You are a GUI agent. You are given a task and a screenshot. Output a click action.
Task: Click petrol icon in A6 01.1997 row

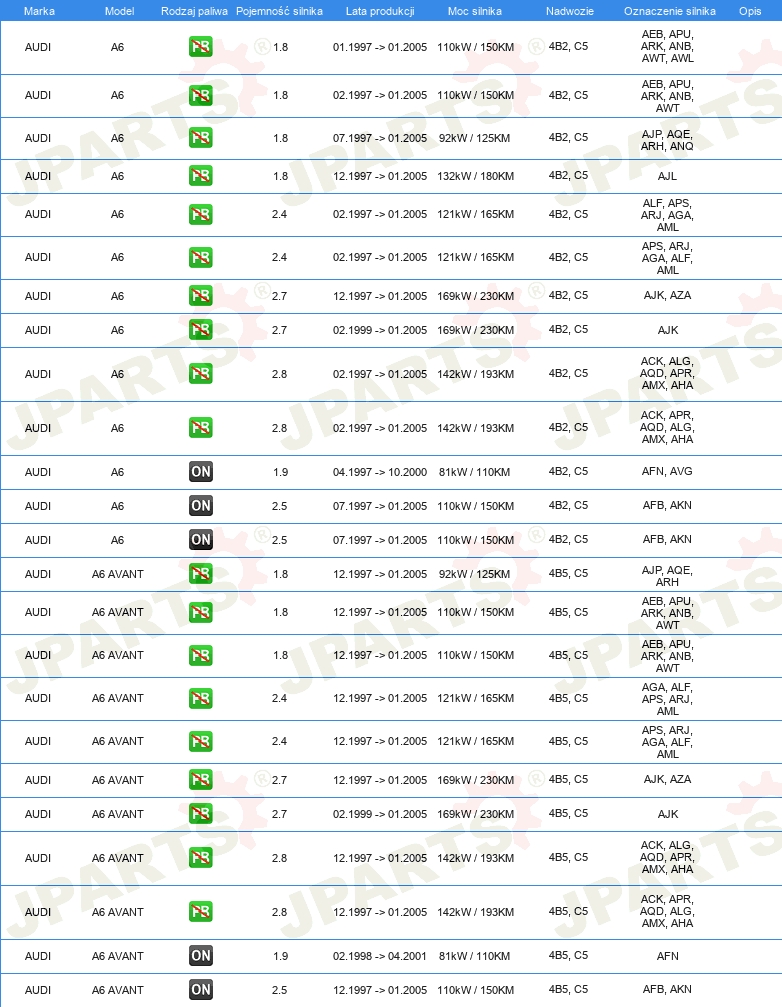[x=200, y=47]
